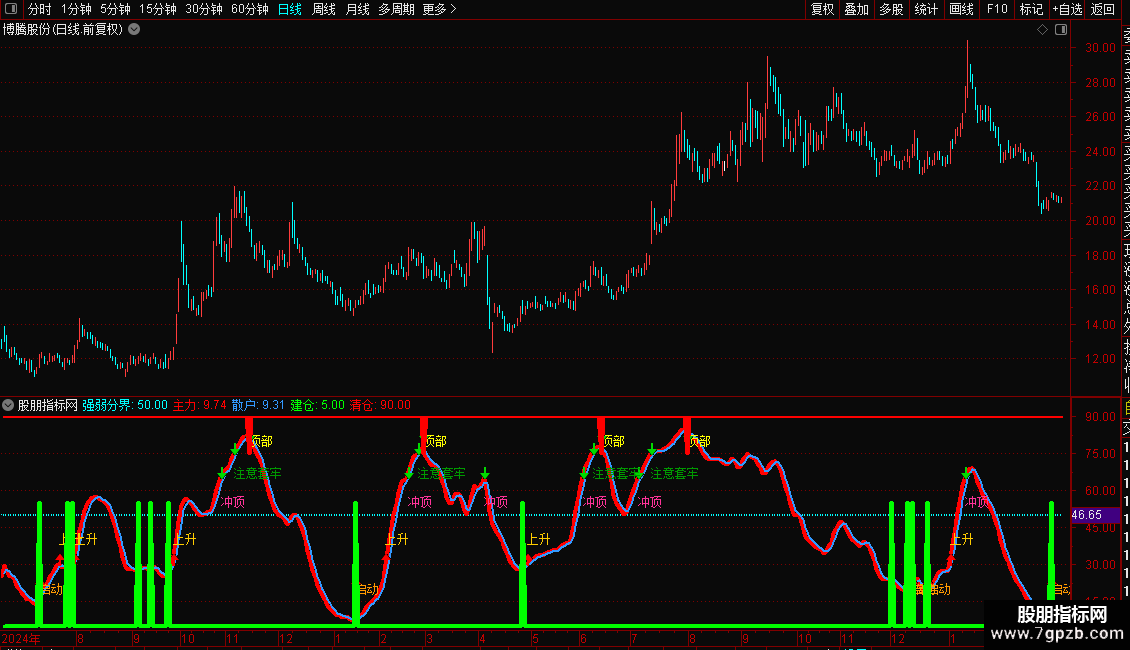
Task: Select the 分时 intraday view
Action: (40, 9)
